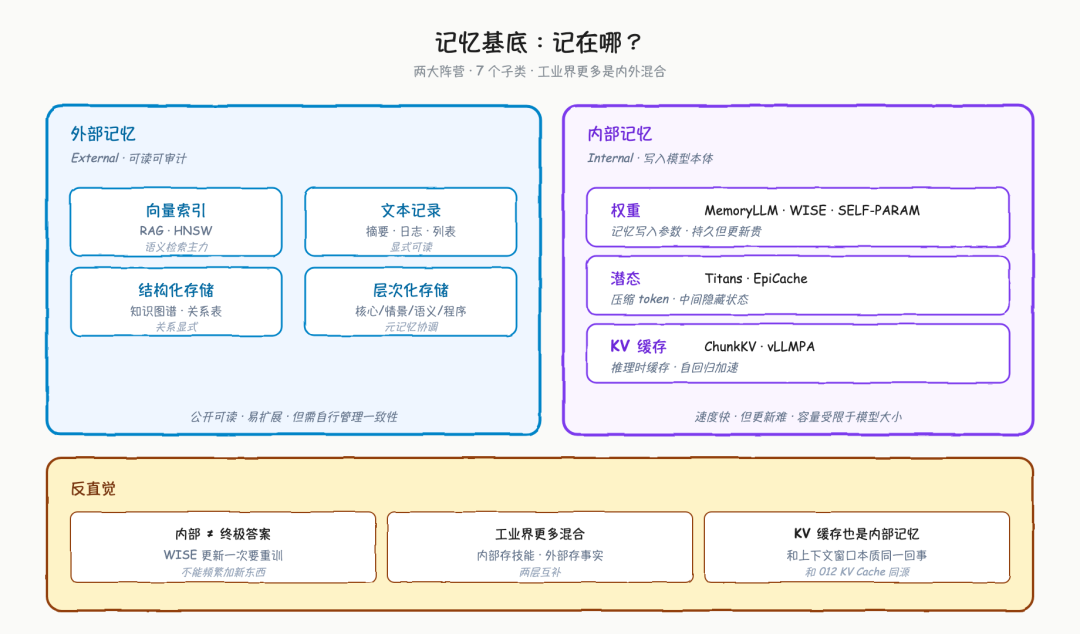Viewport: 1080px width, 634px height.
Task: Click the 内部 ≠ 终极答案 card
Action: pyautogui.click(x=223, y=547)
